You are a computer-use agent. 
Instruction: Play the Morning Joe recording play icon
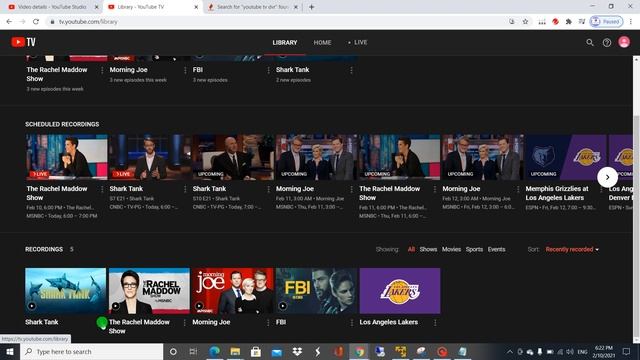[x=199, y=306]
